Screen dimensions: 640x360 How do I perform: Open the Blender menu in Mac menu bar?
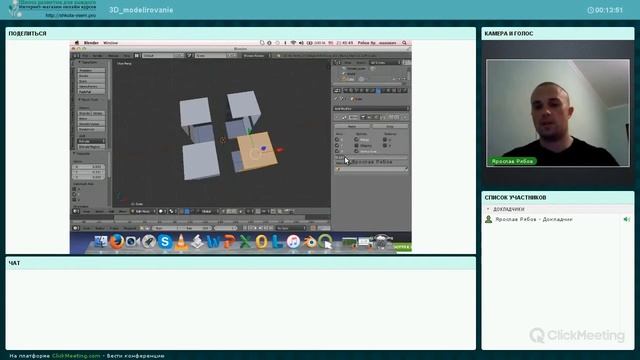[x=91, y=43]
